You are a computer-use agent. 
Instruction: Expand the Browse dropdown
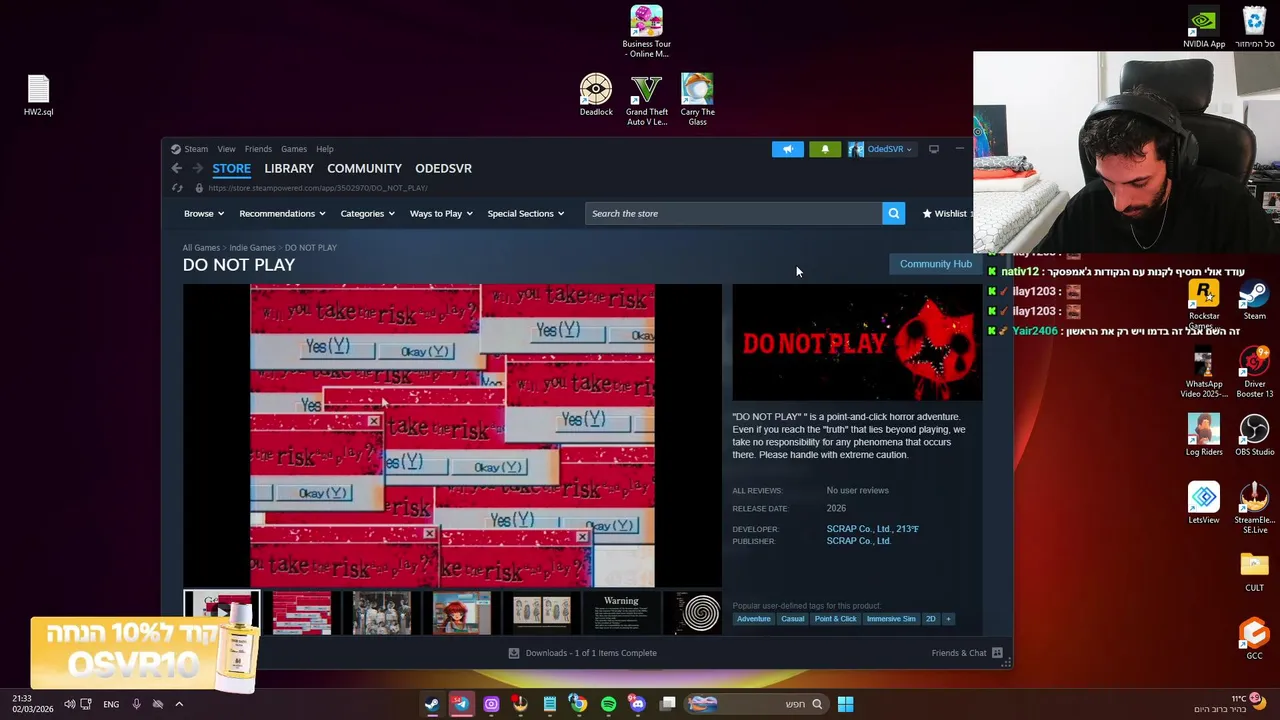(203, 213)
